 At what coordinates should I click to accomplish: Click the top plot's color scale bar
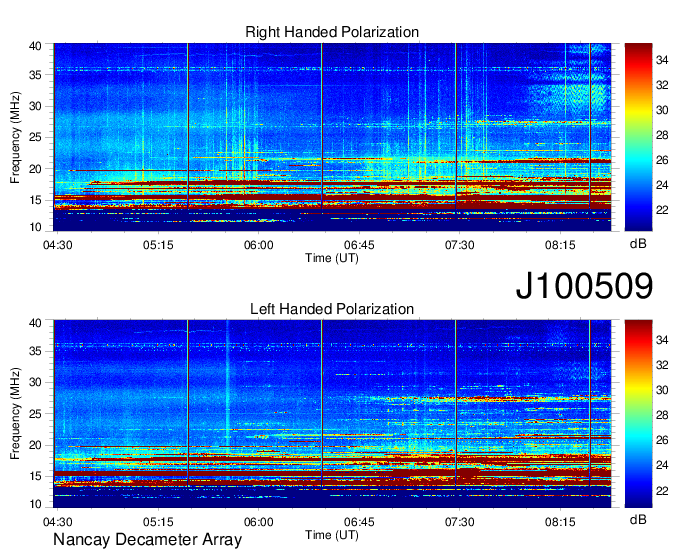click(638, 137)
